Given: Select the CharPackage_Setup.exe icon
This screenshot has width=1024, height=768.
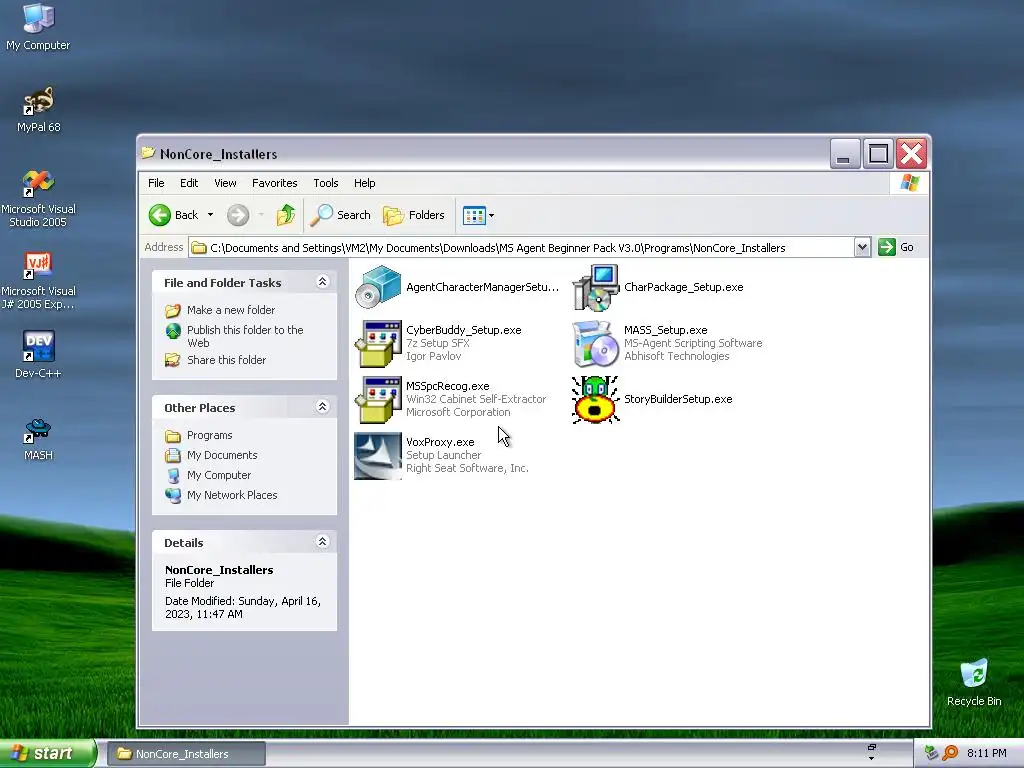Looking at the screenshot, I should click(596, 287).
